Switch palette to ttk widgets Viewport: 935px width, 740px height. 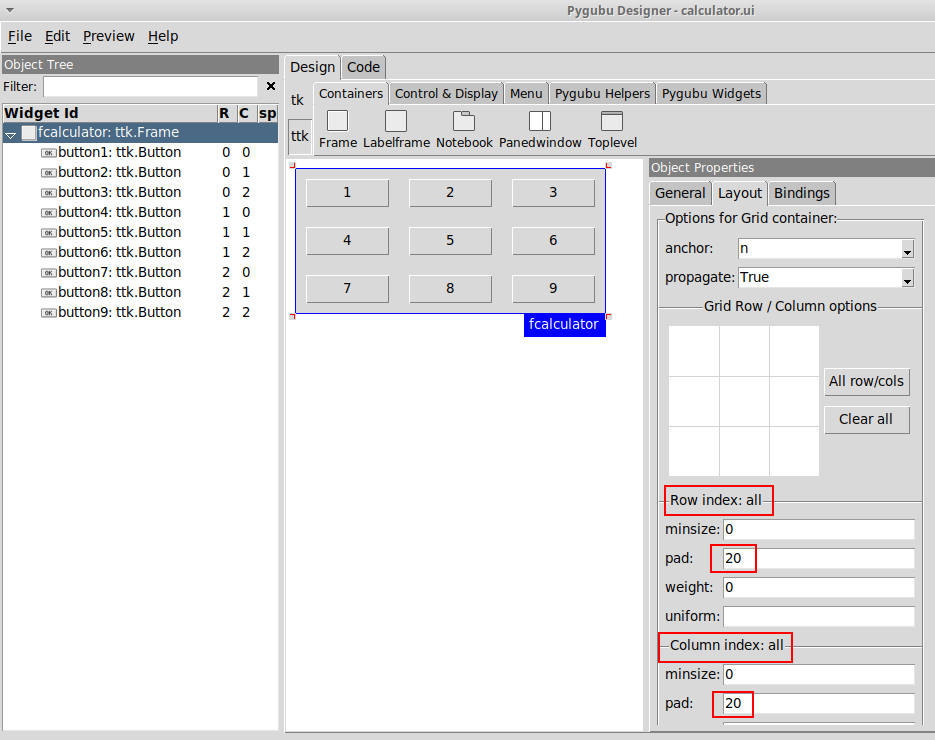(297, 136)
